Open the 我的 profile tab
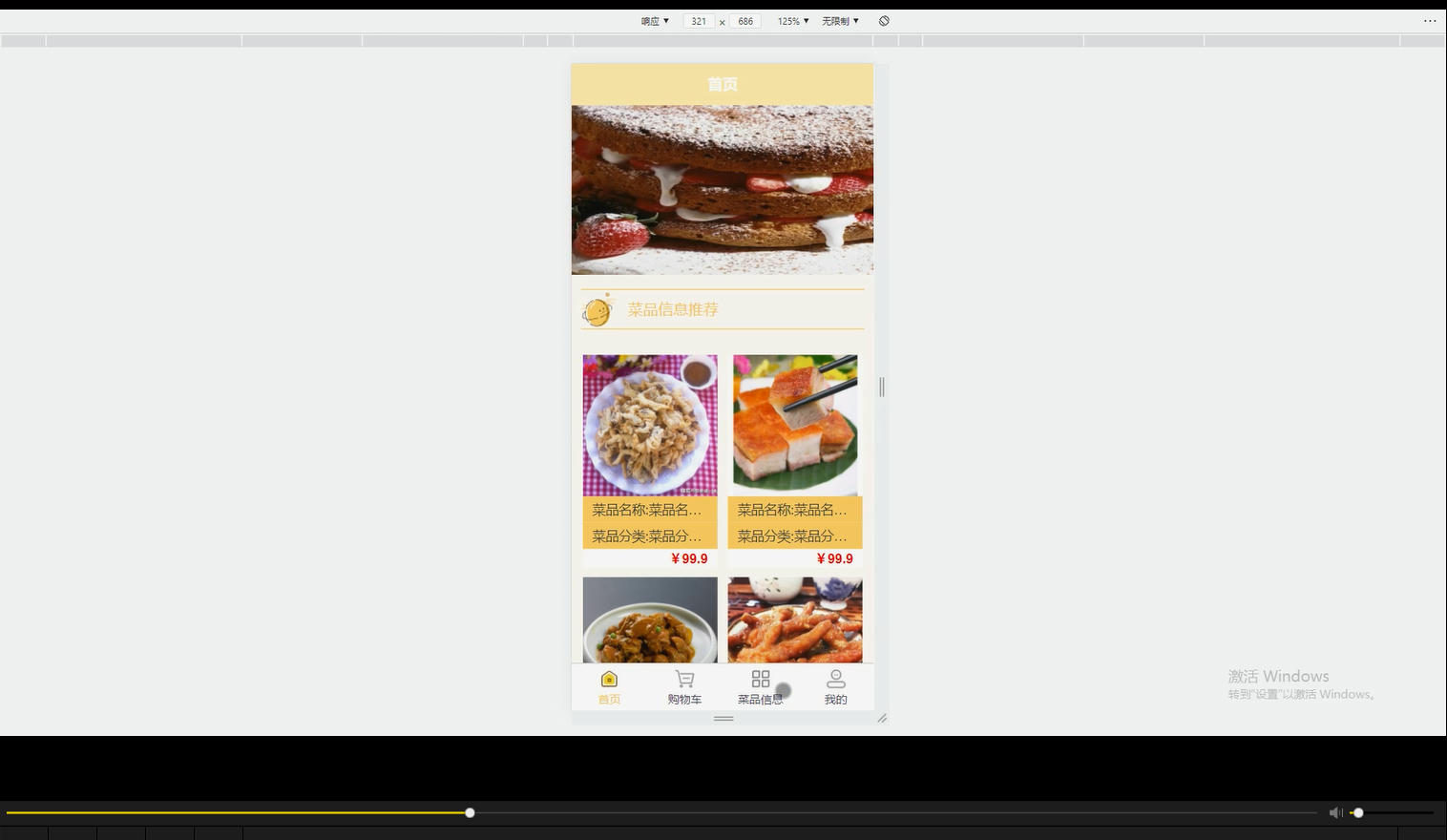1447x840 pixels. [x=835, y=687]
